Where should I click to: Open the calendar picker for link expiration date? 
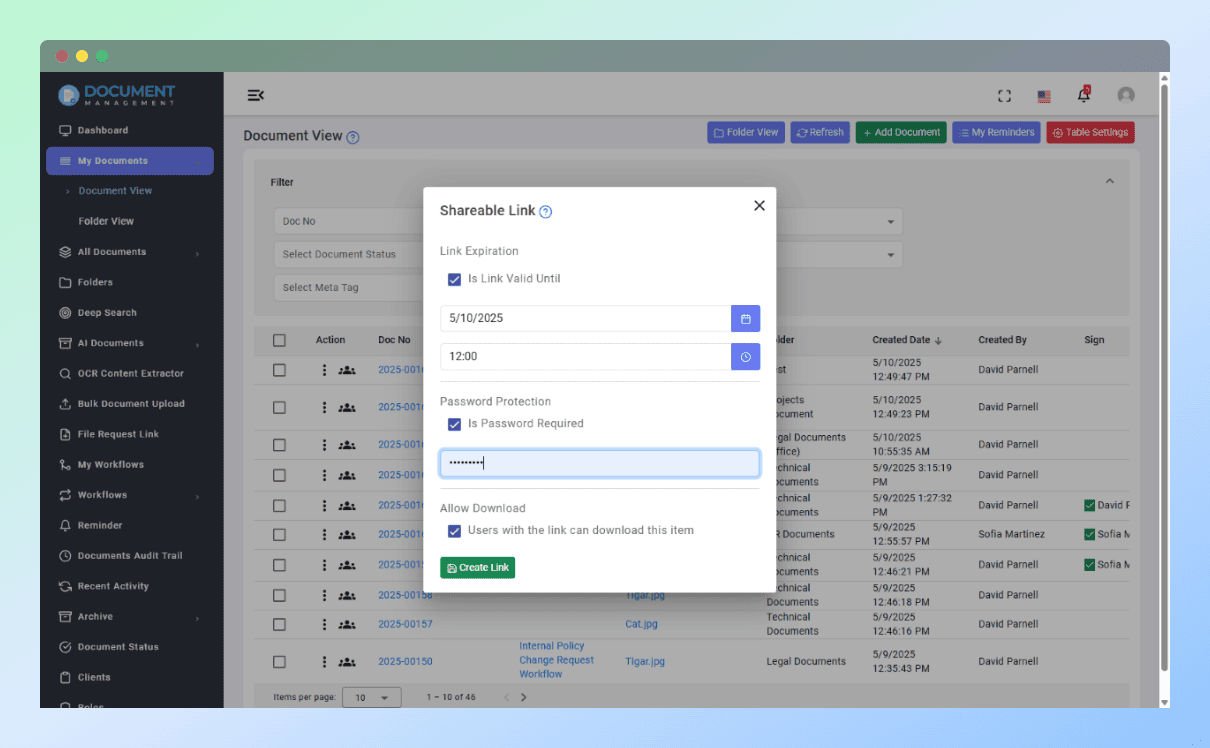(745, 318)
